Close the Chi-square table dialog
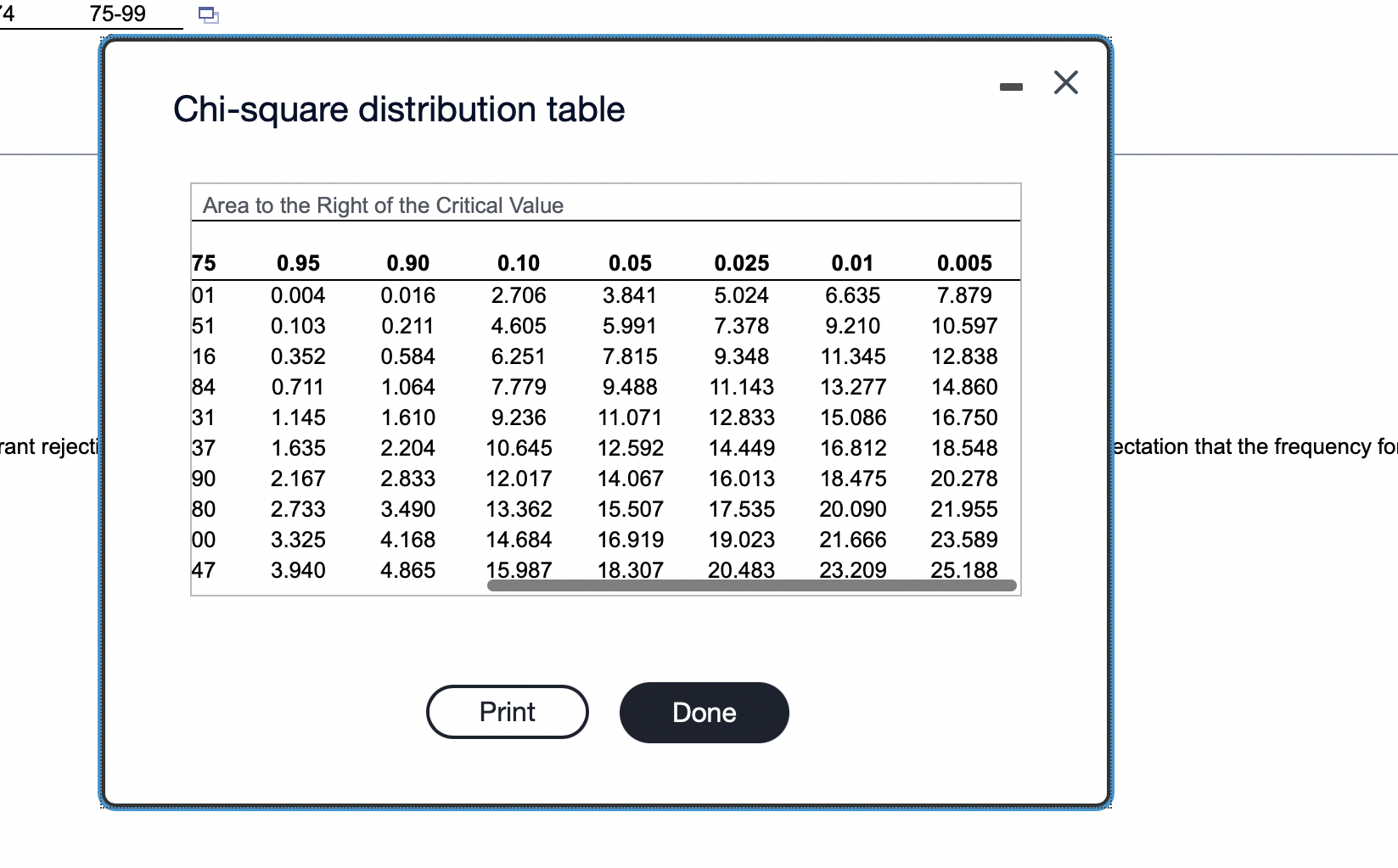Screen dimensions: 1398x868 [x=1066, y=83]
